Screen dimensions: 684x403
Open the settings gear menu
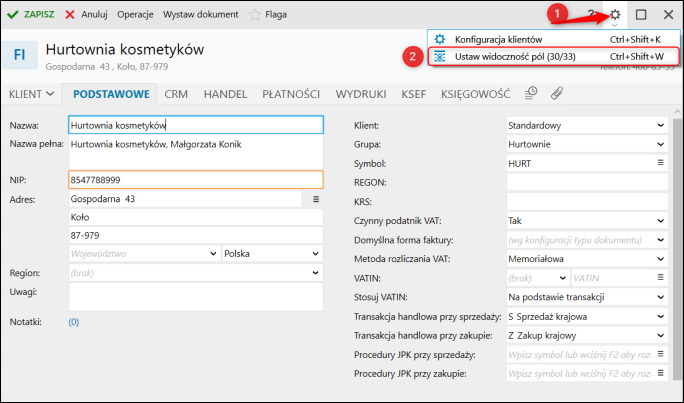coord(616,15)
